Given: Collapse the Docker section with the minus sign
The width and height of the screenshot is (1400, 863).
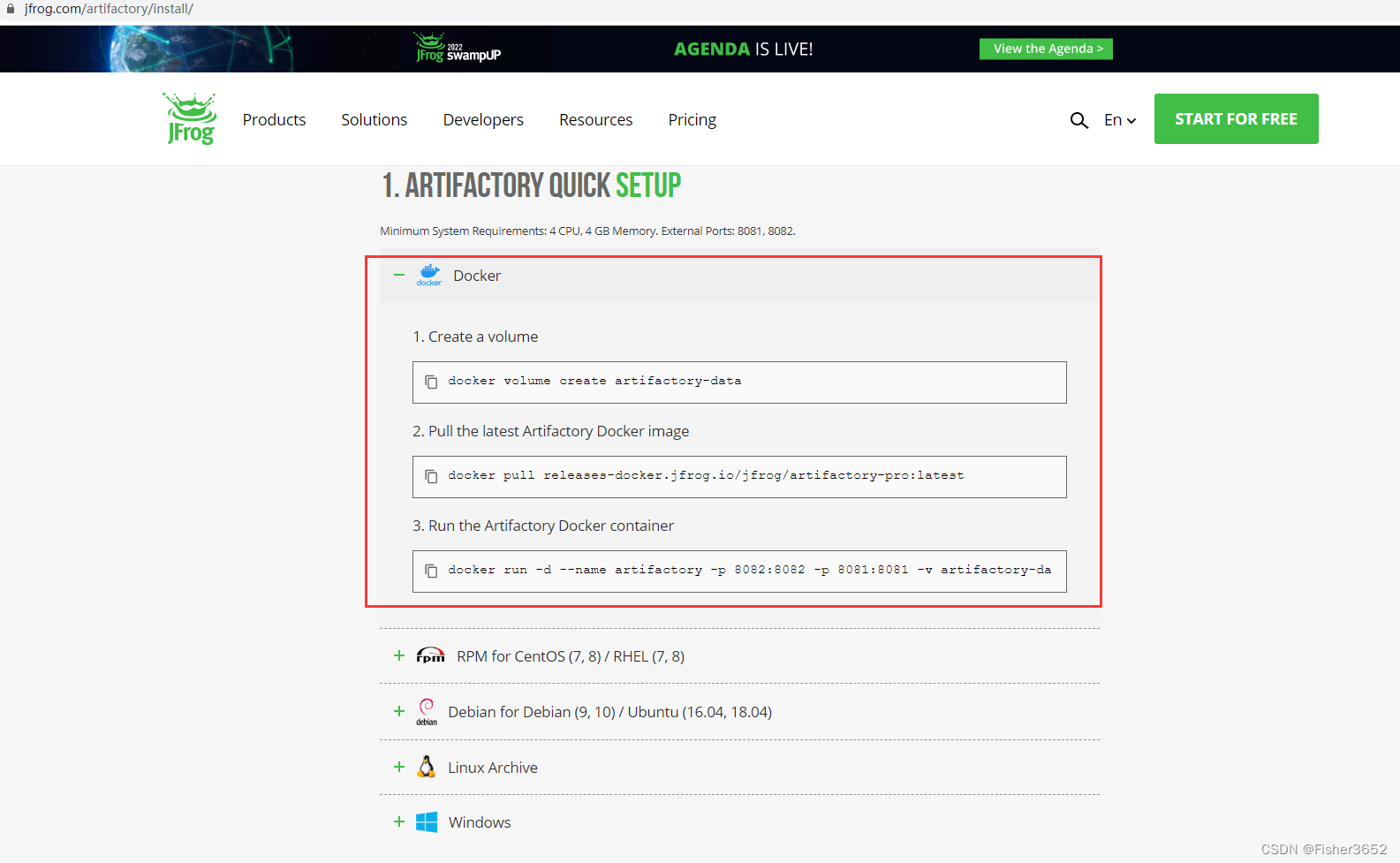Looking at the screenshot, I should click(399, 276).
